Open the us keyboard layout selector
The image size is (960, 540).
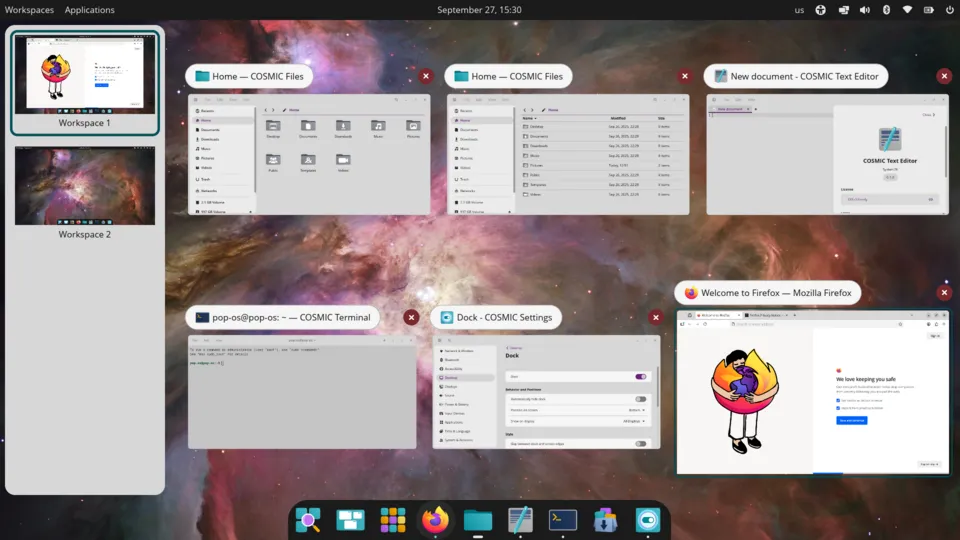799,10
